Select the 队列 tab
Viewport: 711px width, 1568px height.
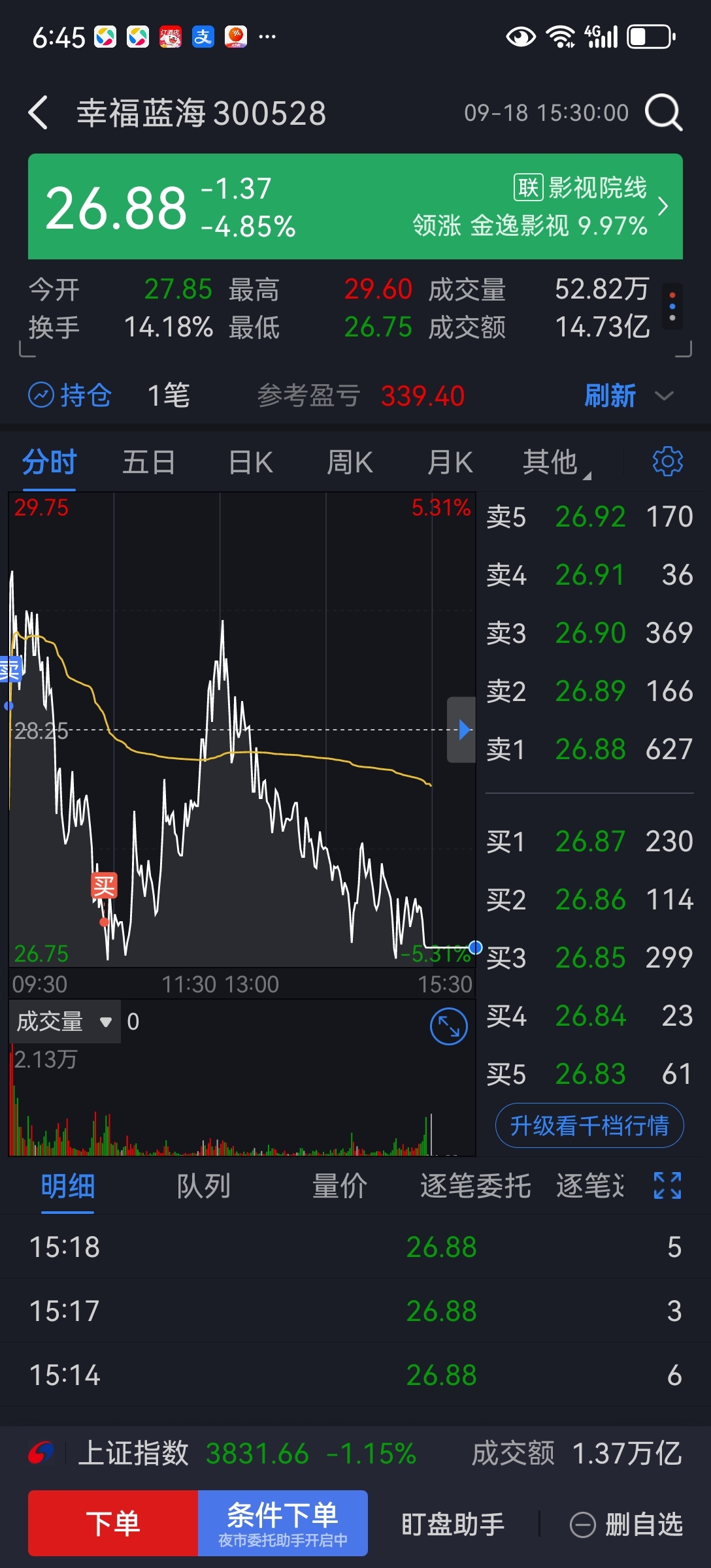(204, 1186)
